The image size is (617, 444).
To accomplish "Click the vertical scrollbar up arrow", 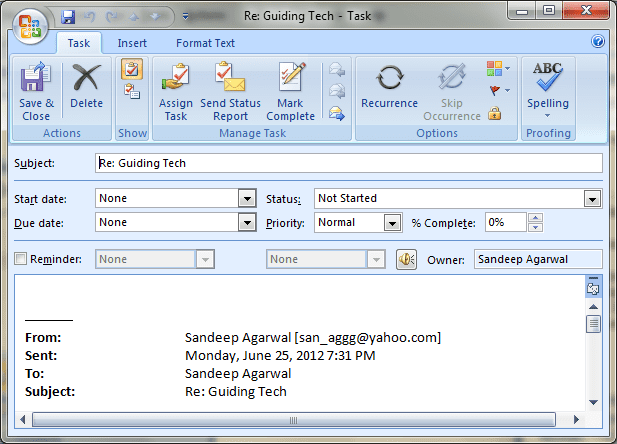I will 593,307.
